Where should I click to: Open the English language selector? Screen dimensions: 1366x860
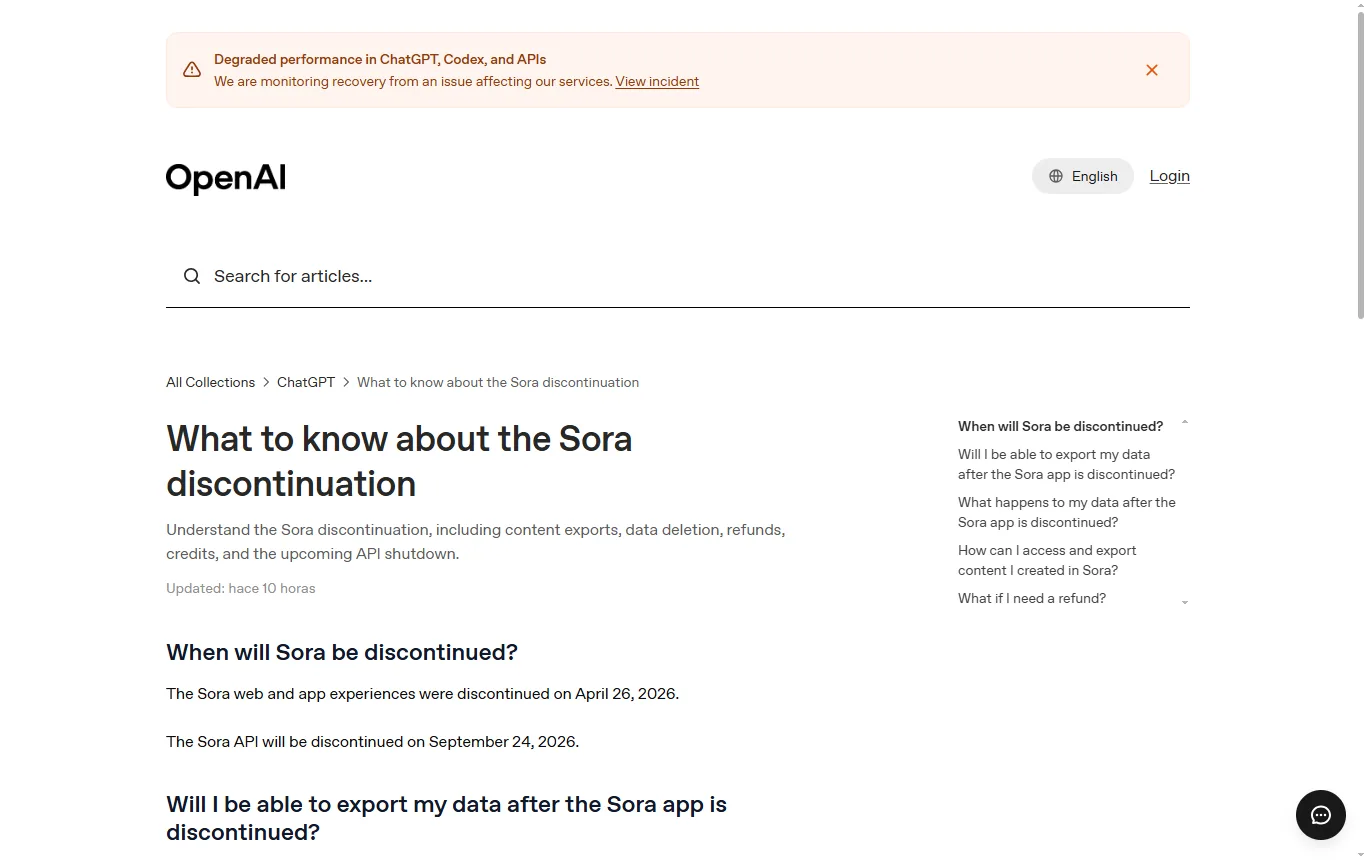[1083, 176]
